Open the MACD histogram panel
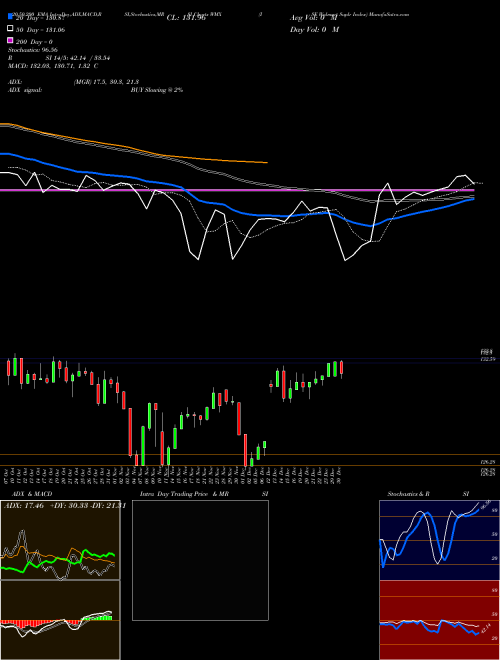 (60, 620)
